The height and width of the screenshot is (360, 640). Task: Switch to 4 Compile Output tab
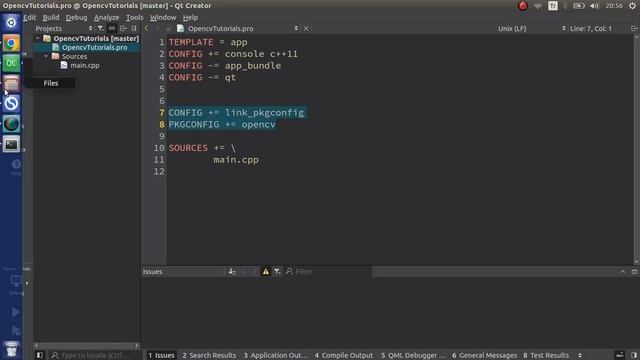click(344, 356)
